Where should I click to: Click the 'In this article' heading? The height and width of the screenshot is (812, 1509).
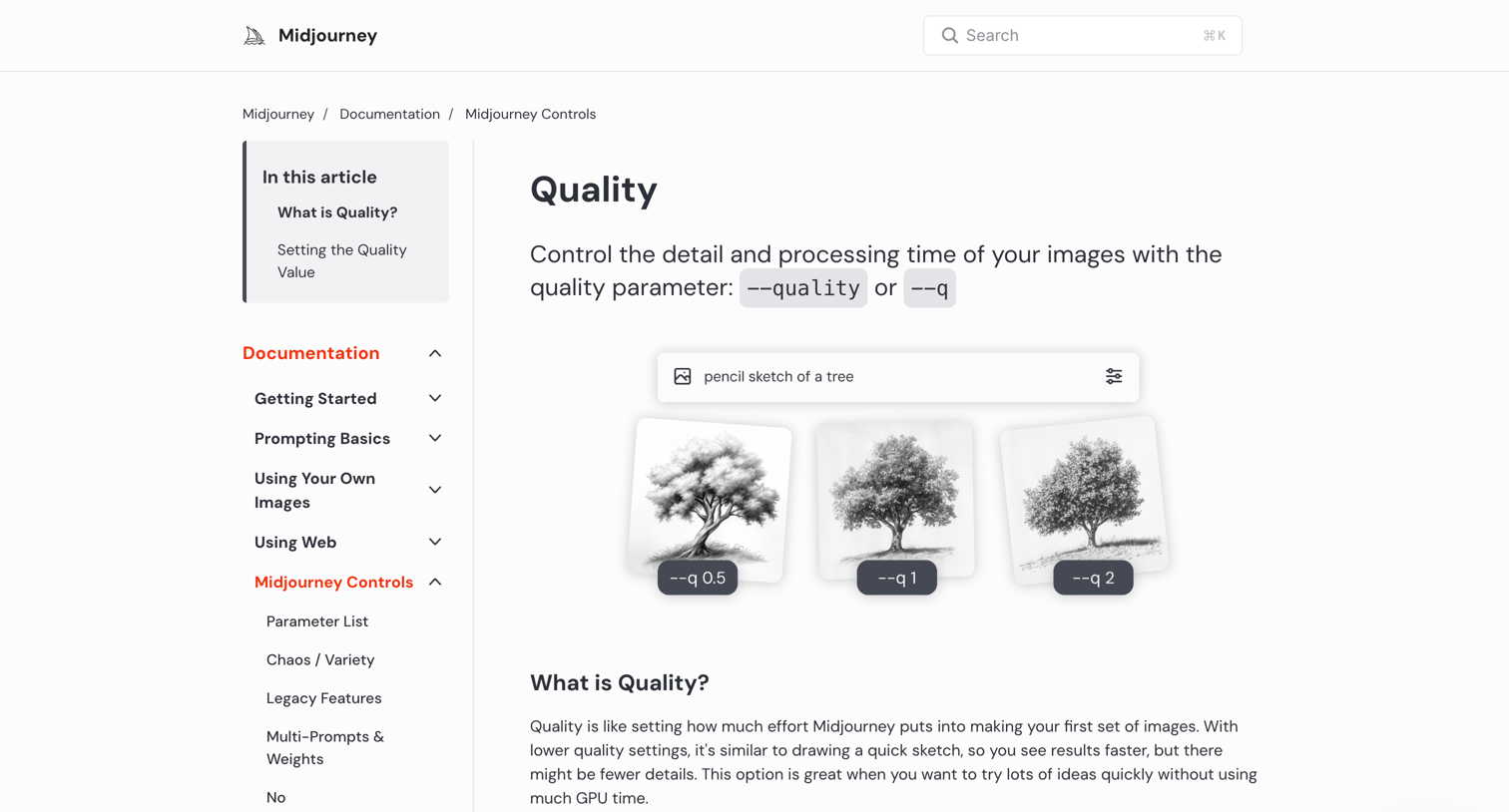319,177
